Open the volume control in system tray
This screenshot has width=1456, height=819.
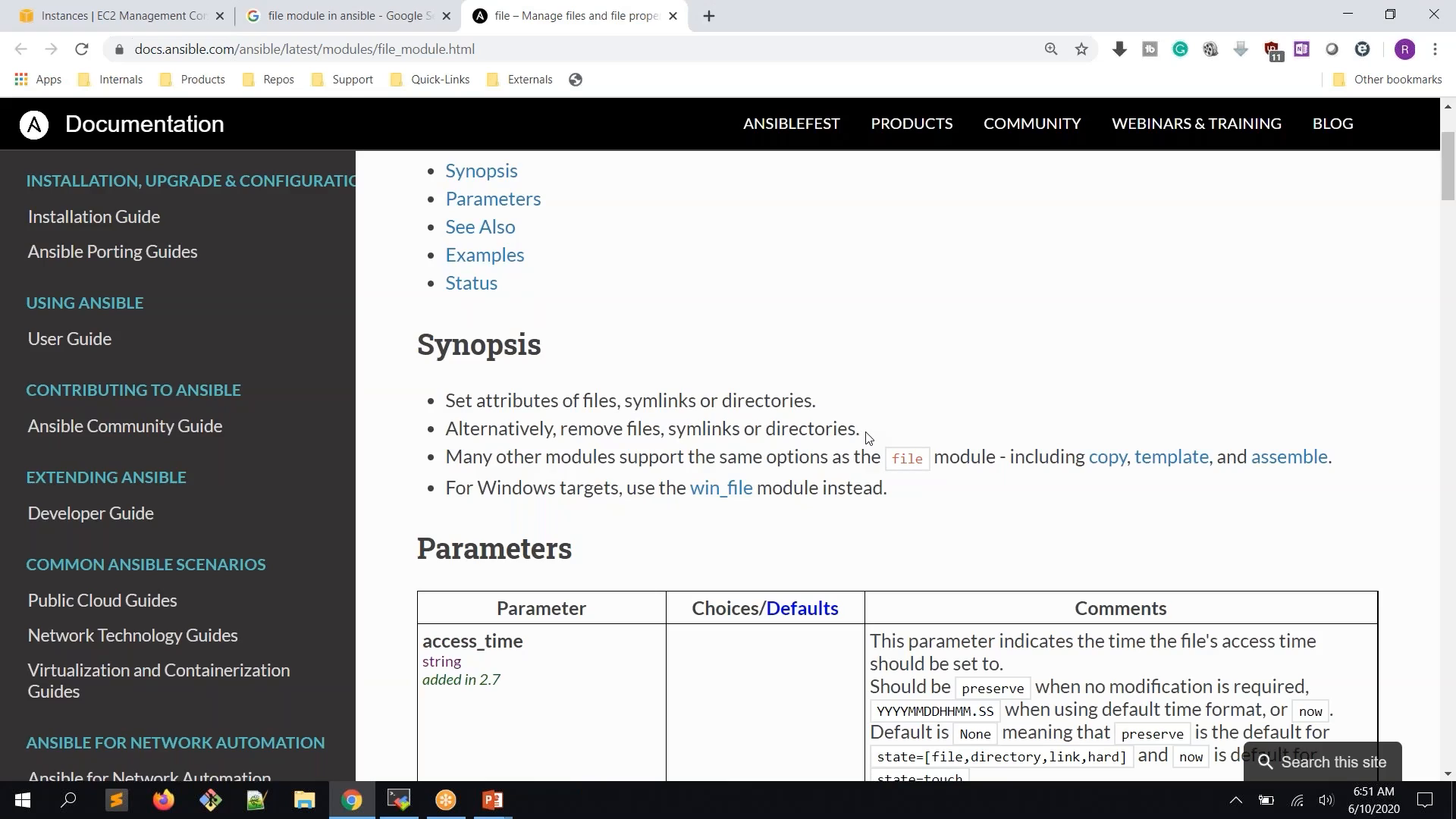pyautogui.click(x=1326, y=800)
